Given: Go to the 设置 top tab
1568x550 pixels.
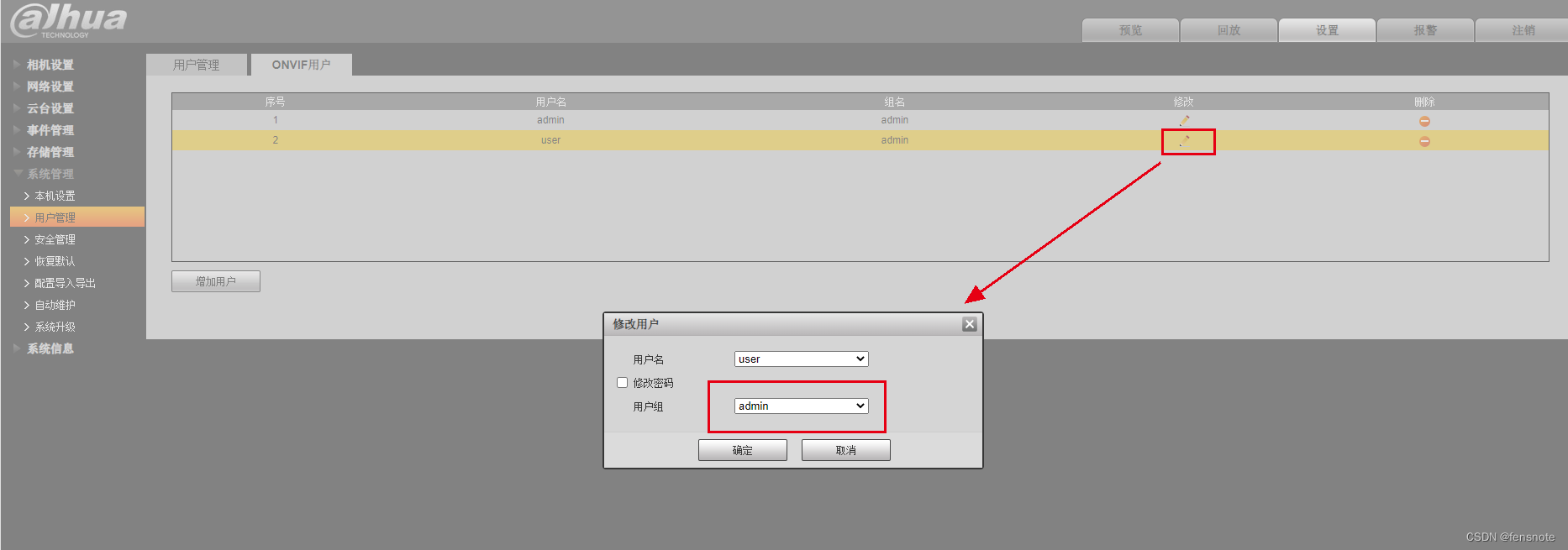Looking at the screenshot, I should 1327,30.
